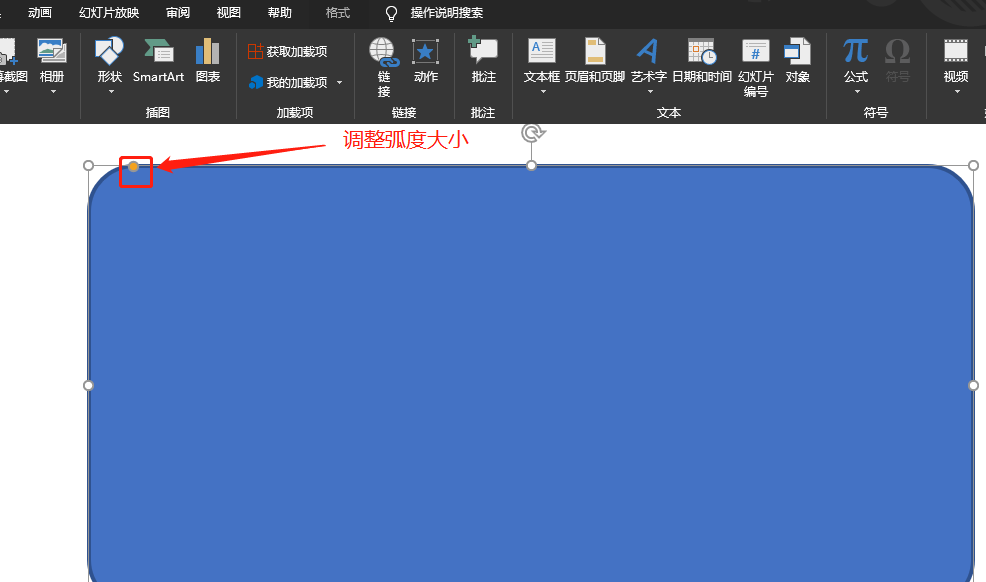
Task: Click the left-middle sizing handle
Action: (89, 385)
